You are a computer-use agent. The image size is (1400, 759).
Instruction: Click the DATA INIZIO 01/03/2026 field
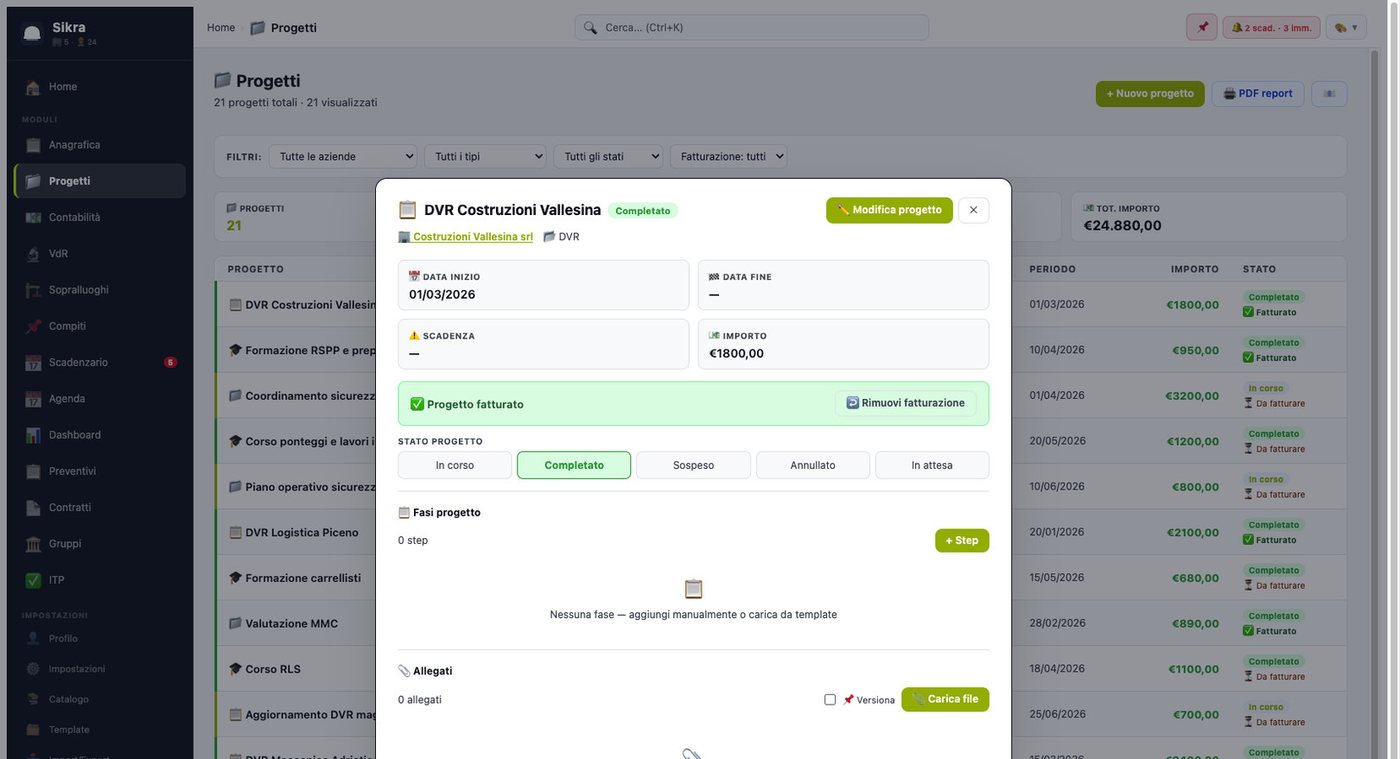(543, 286)
